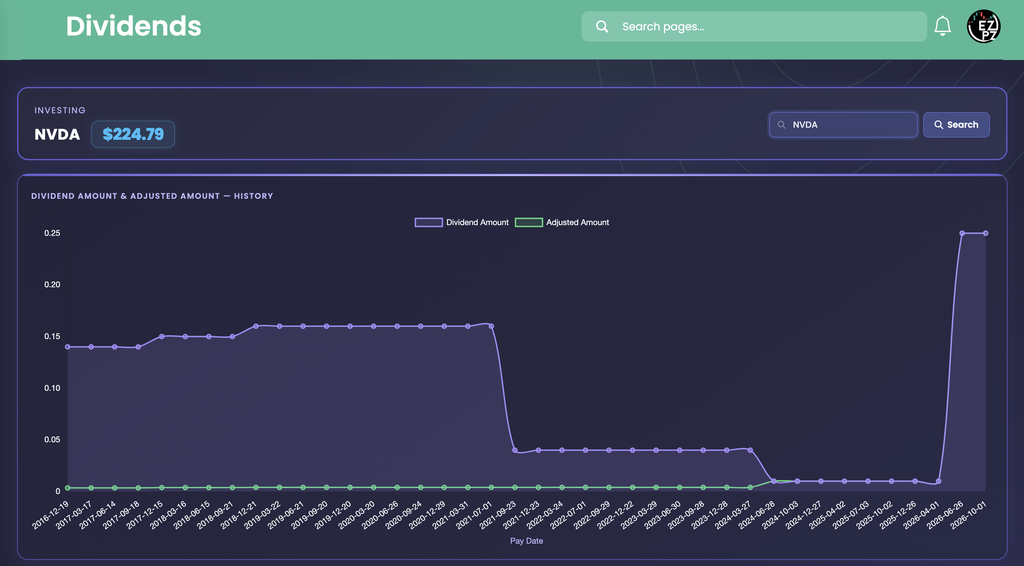The width and height of the screenshot is (1024, 566).
Task: Click the 0.10 y-axis label
Action: pos(52,388)
